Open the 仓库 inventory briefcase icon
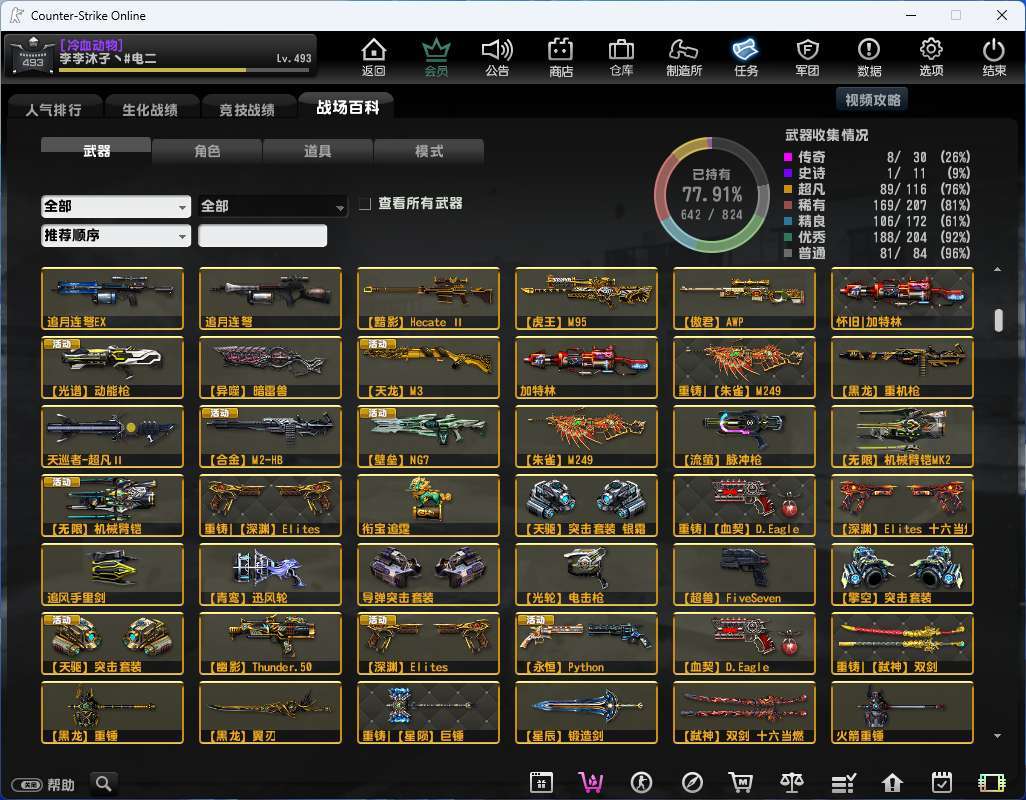 [x=621, y=57]
